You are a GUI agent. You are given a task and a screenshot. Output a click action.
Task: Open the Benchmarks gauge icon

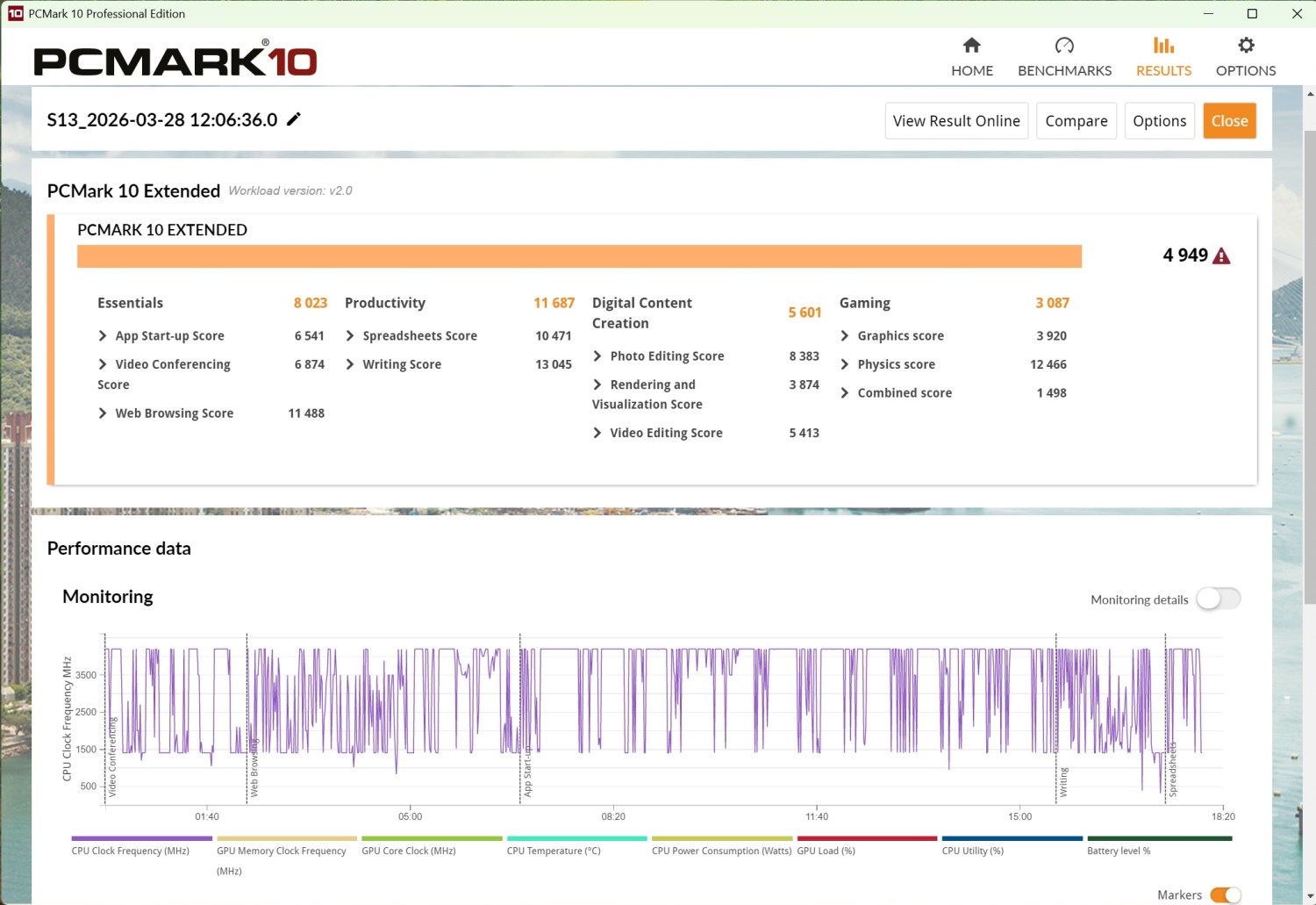[1064, 46]
